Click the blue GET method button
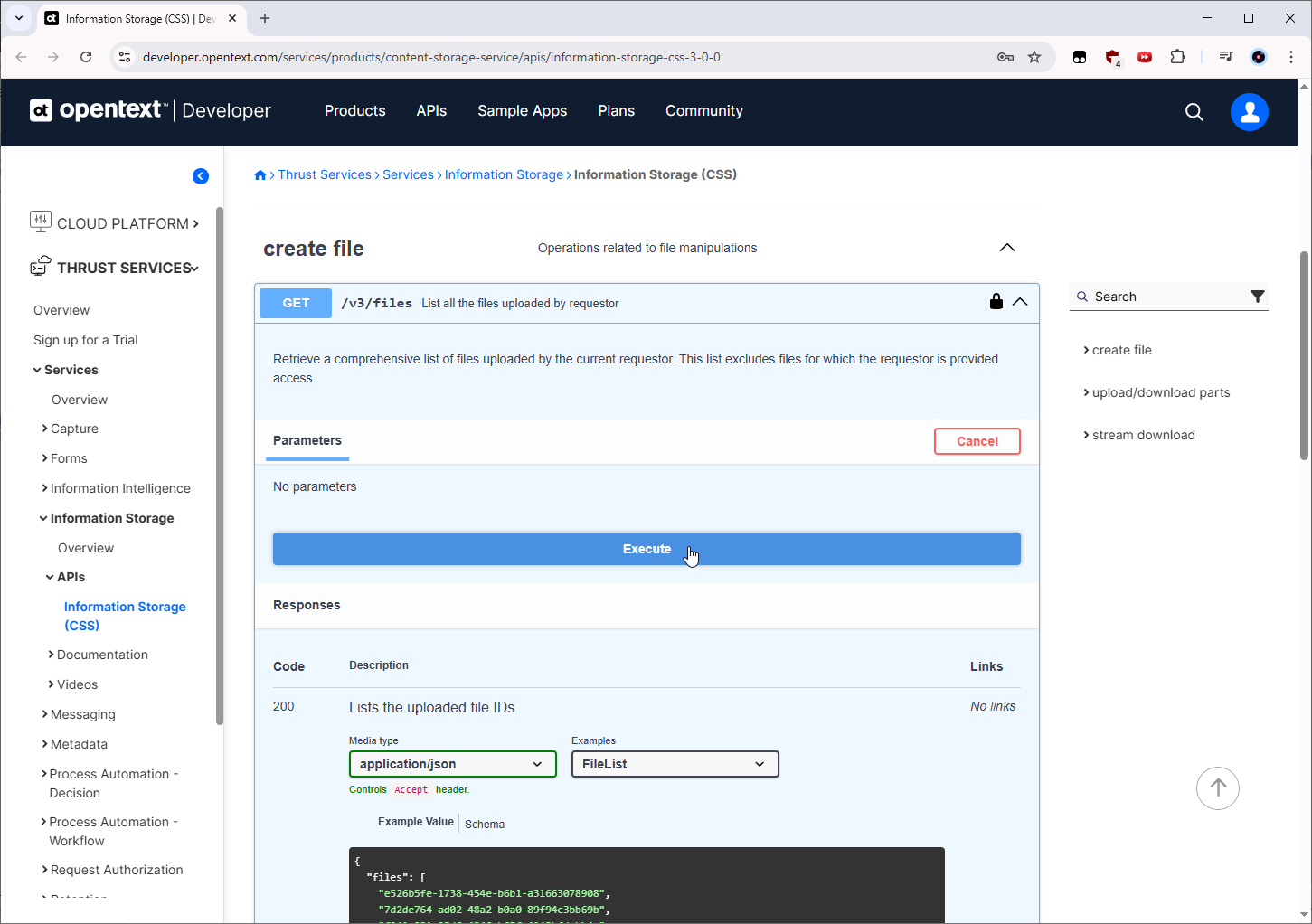The height and width of the screenshot is (924, 1312). pos(296,303)
